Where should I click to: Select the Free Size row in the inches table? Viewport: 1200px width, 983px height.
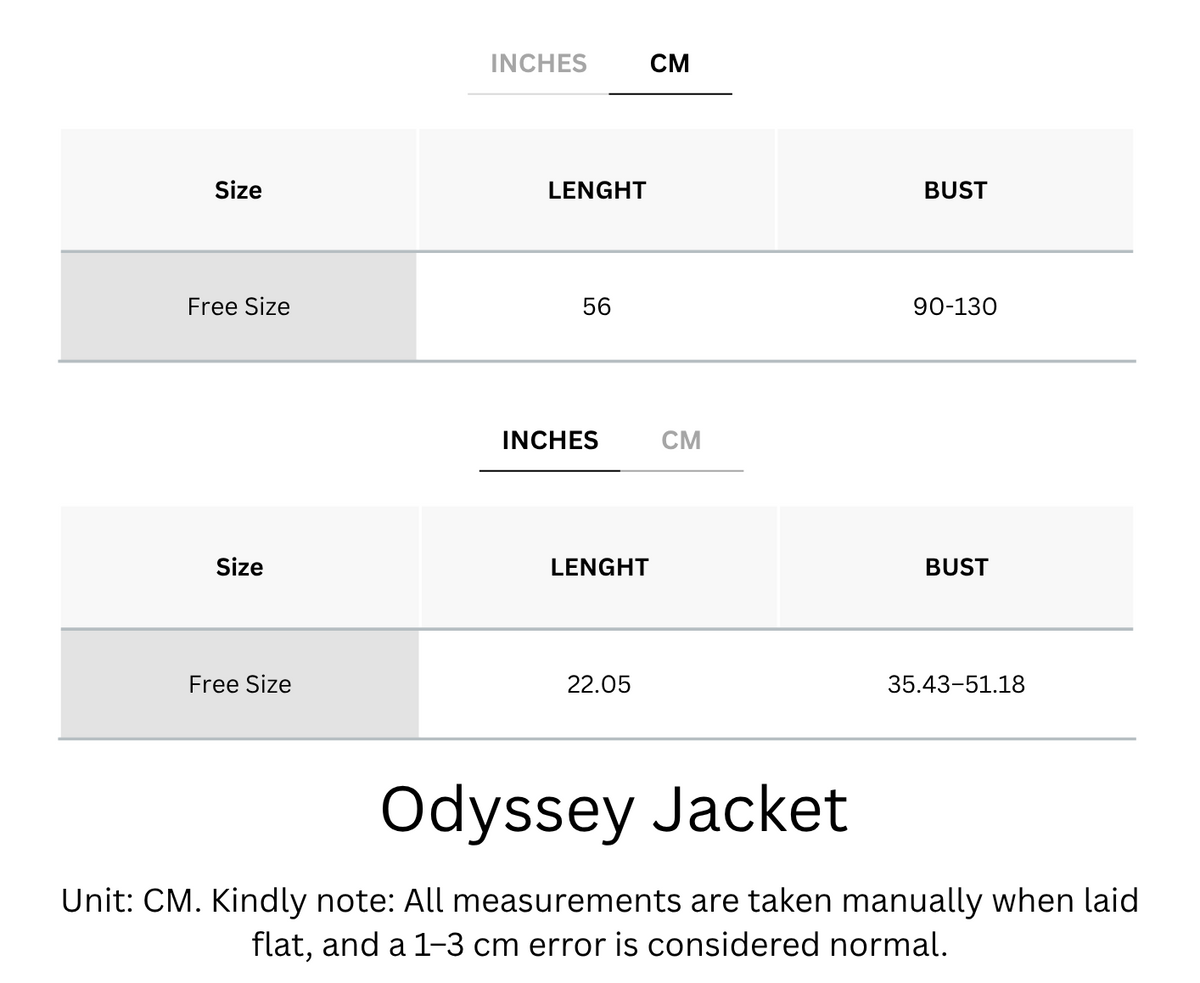tap(597, 684)
